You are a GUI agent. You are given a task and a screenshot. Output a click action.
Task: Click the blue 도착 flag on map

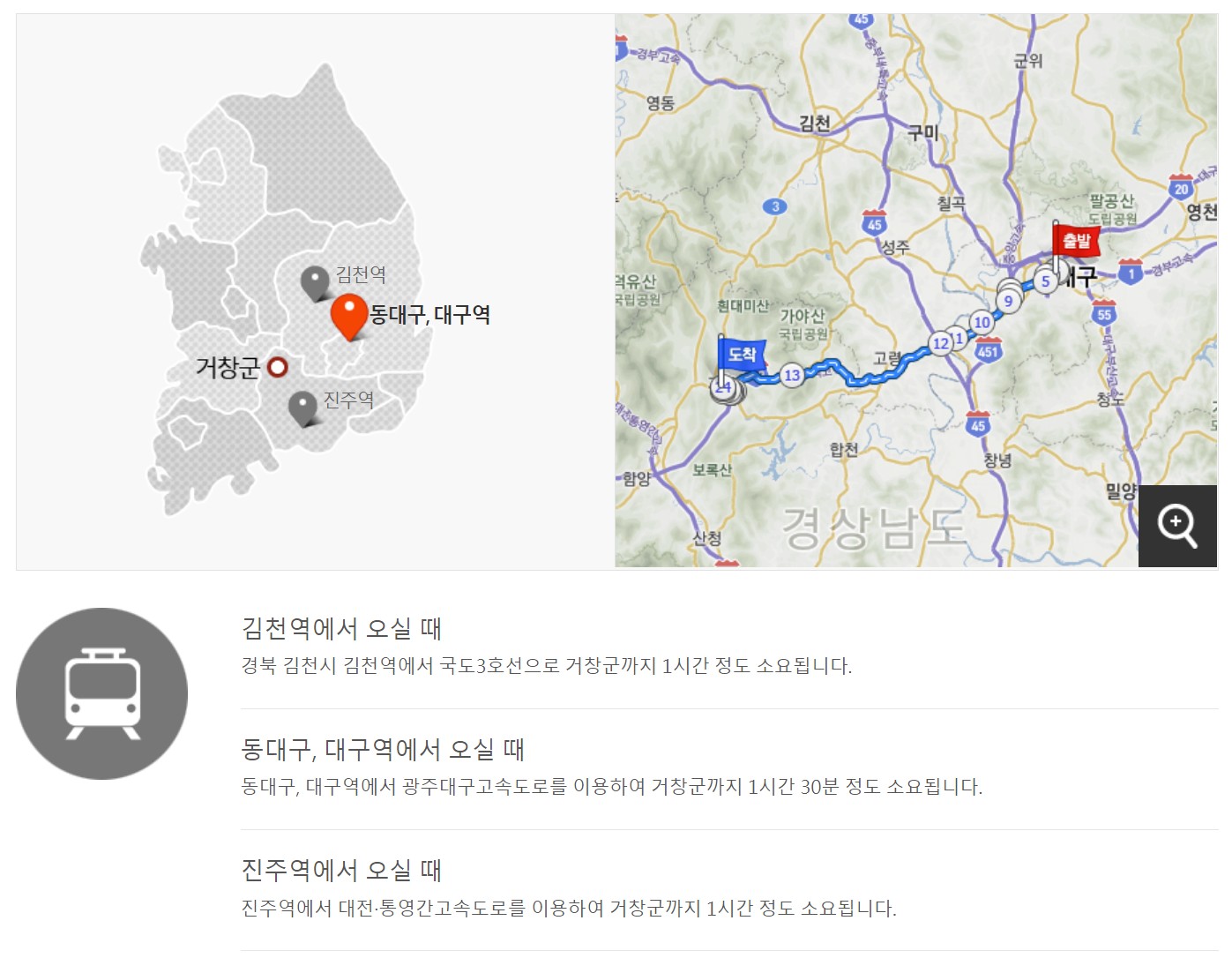click(740, 356)
